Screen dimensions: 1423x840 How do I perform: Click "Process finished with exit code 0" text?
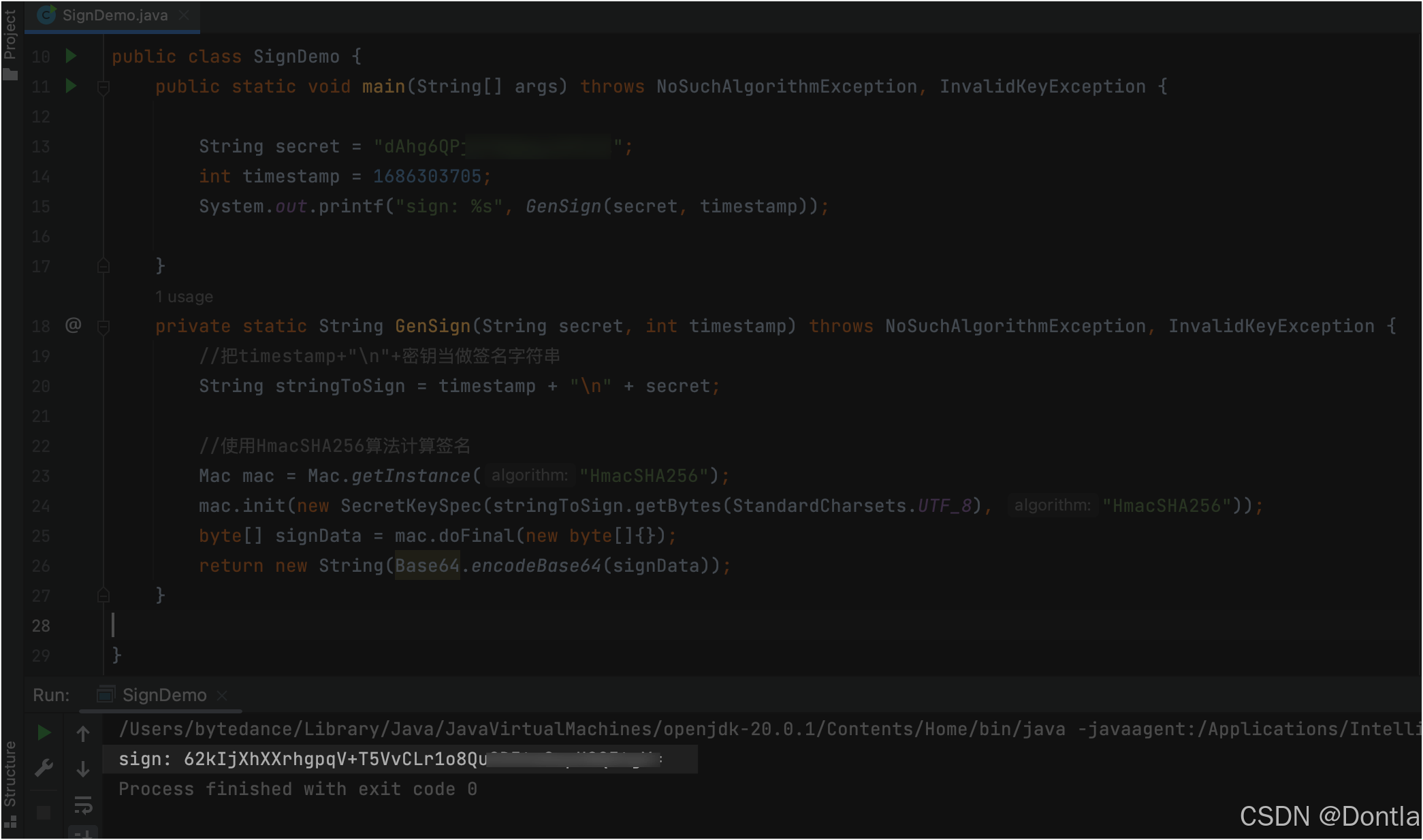298,789
